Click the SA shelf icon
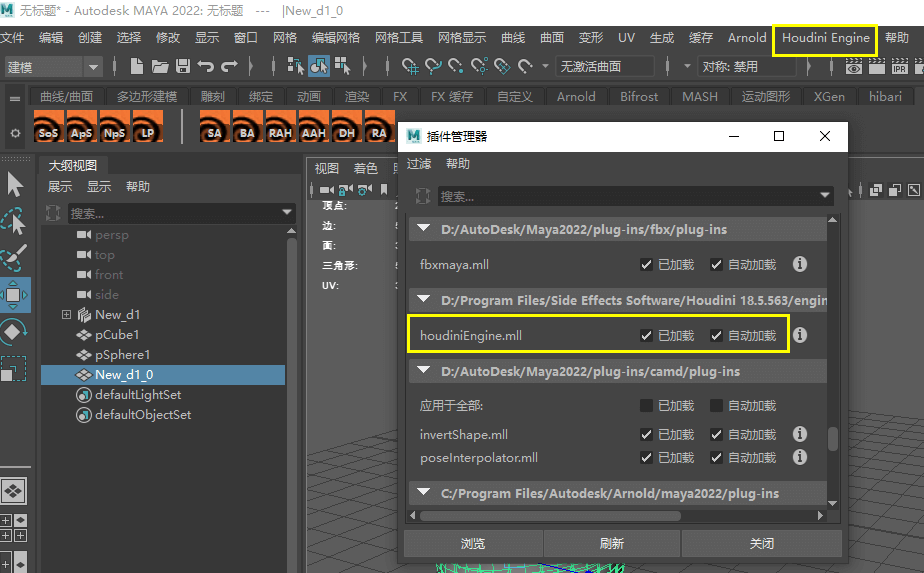The width and height of the screenshot is (924, 573). [214, 126]
